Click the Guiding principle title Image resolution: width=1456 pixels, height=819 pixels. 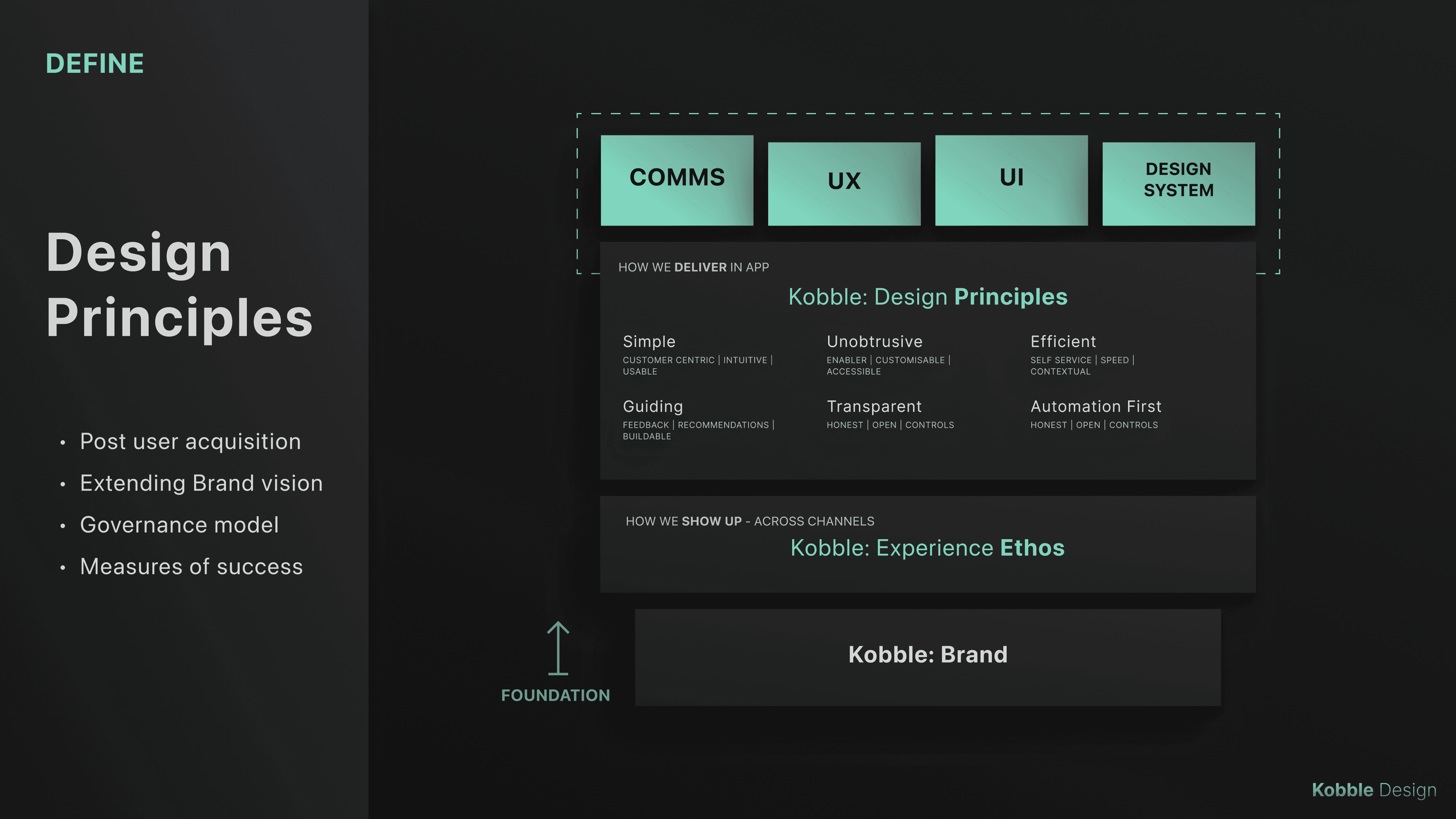pos(653,406)
